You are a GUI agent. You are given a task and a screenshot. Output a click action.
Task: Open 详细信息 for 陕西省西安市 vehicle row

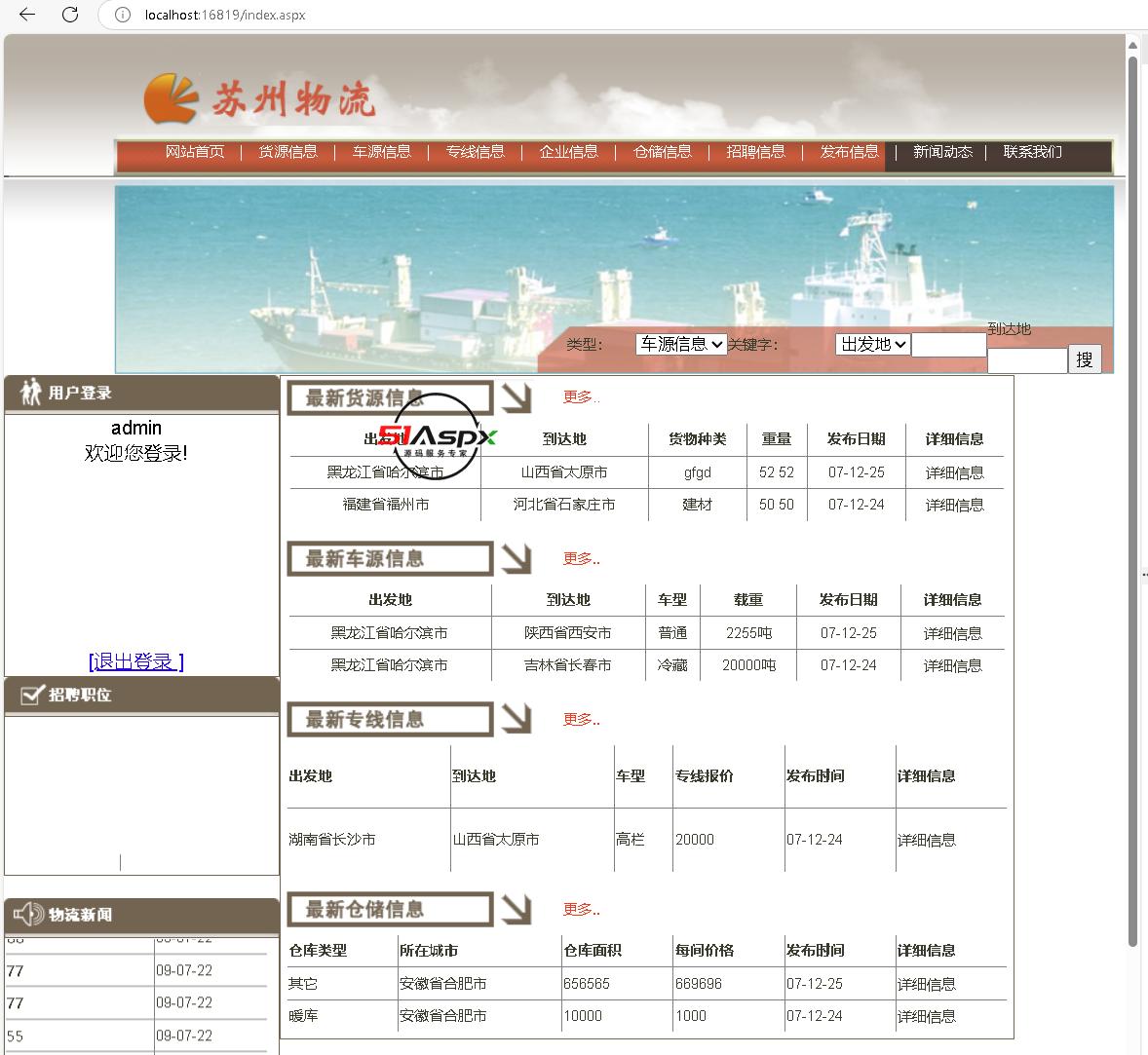click(952, 633)
